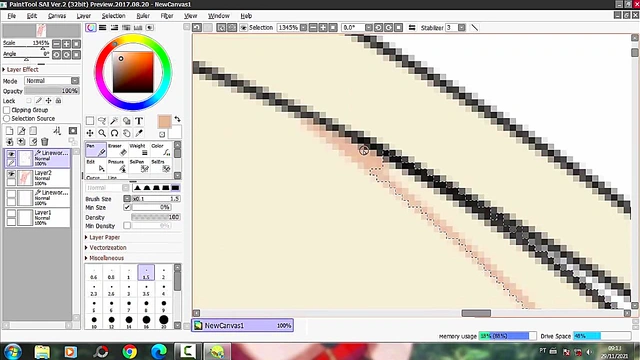This screenshot has width=640, height=360.
Task: Hide the top Linework layer eye
Action: coord(11,154)
